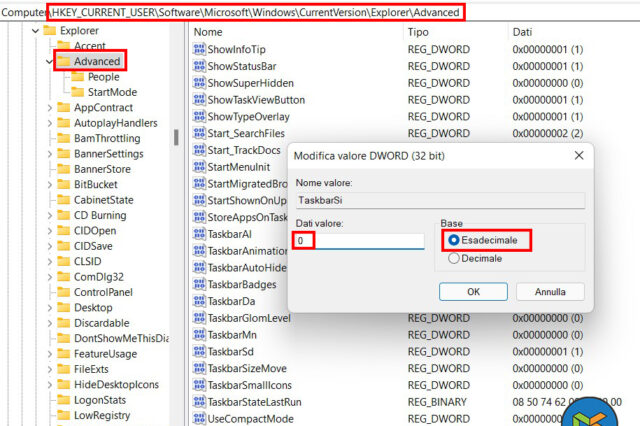Click the ShowSuperHidden value icon

coord(199,83)
